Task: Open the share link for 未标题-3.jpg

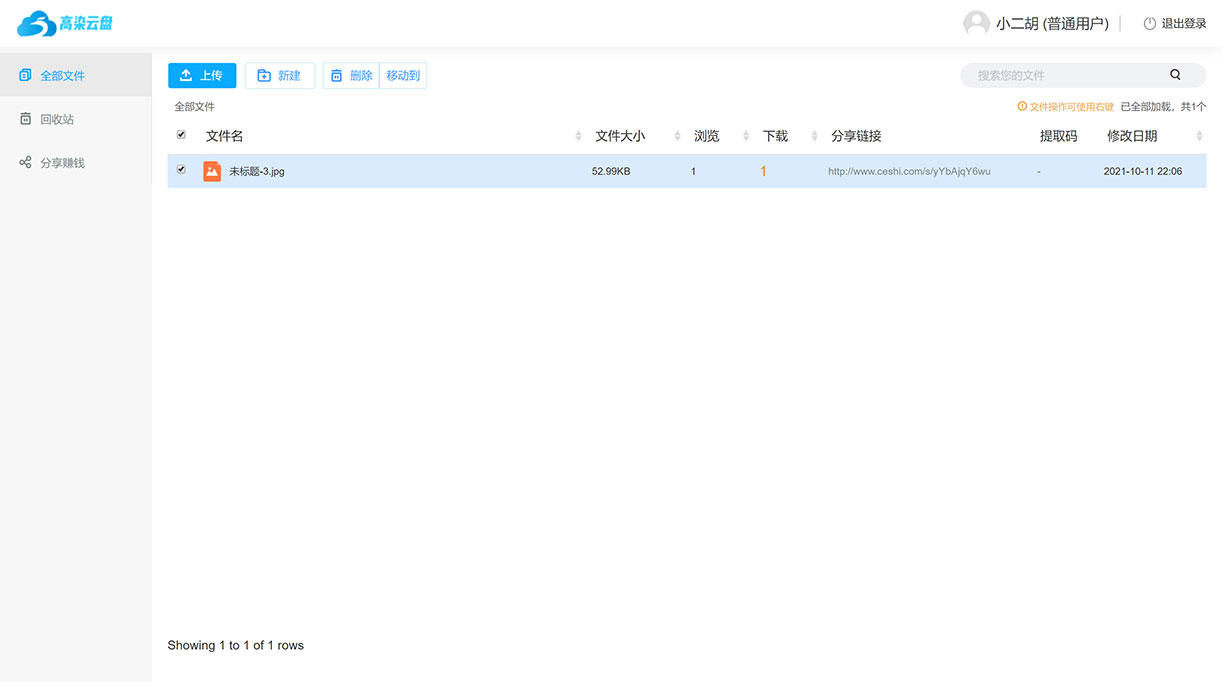Action: pos(910,170)
